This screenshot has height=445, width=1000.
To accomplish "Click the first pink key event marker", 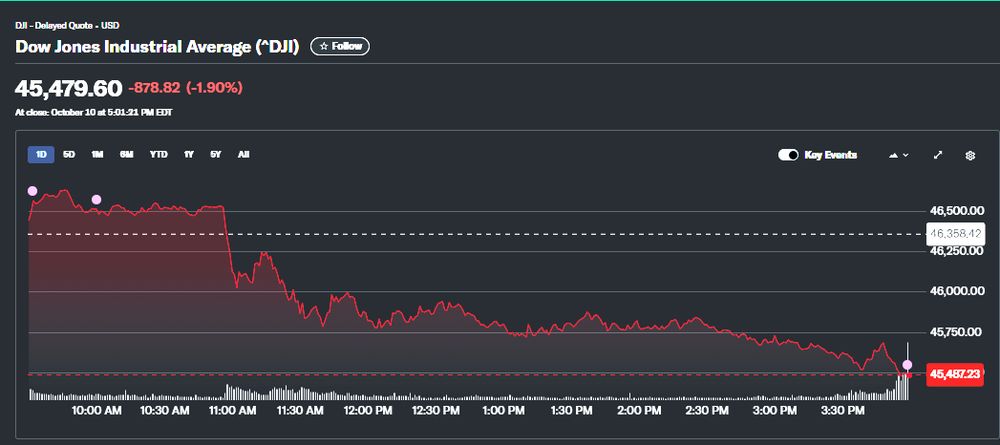I will 32,191.
